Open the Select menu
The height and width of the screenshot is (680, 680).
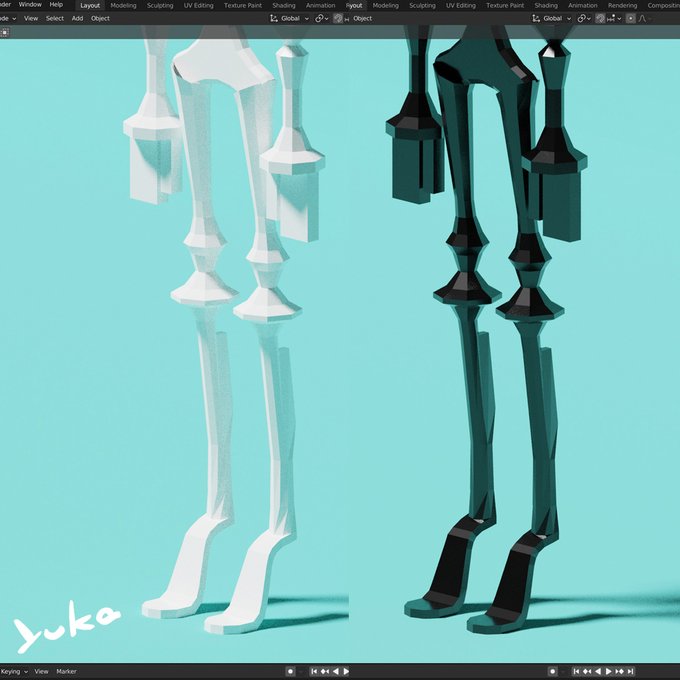click(x=55, y=18)
